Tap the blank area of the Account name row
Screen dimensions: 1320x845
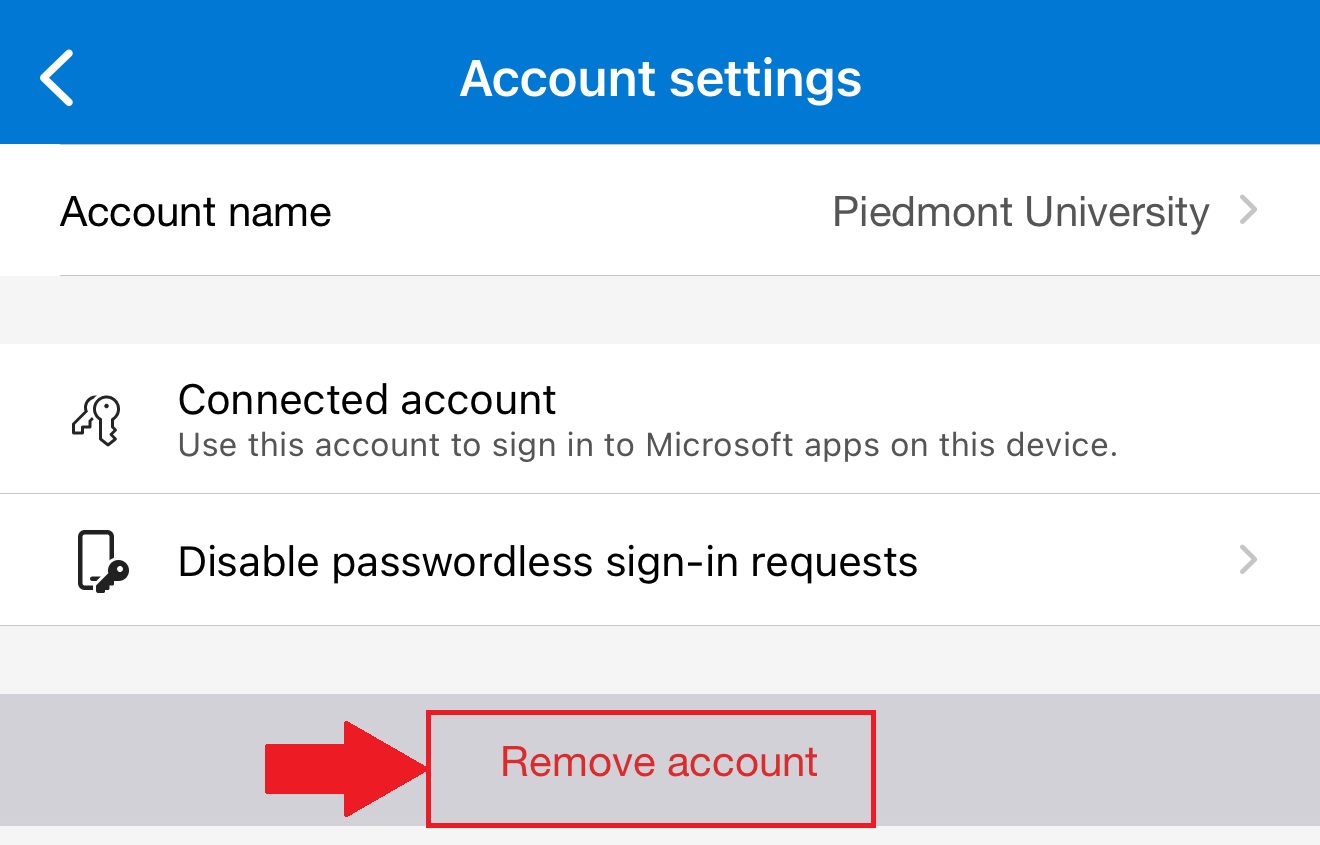(580, 212)
